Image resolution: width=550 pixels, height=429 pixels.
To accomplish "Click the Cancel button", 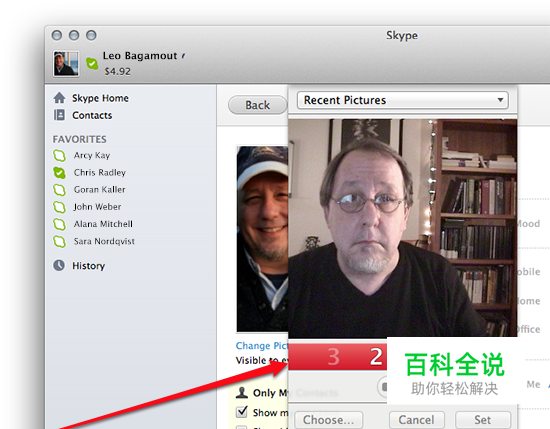I will [x=416, y=420].
